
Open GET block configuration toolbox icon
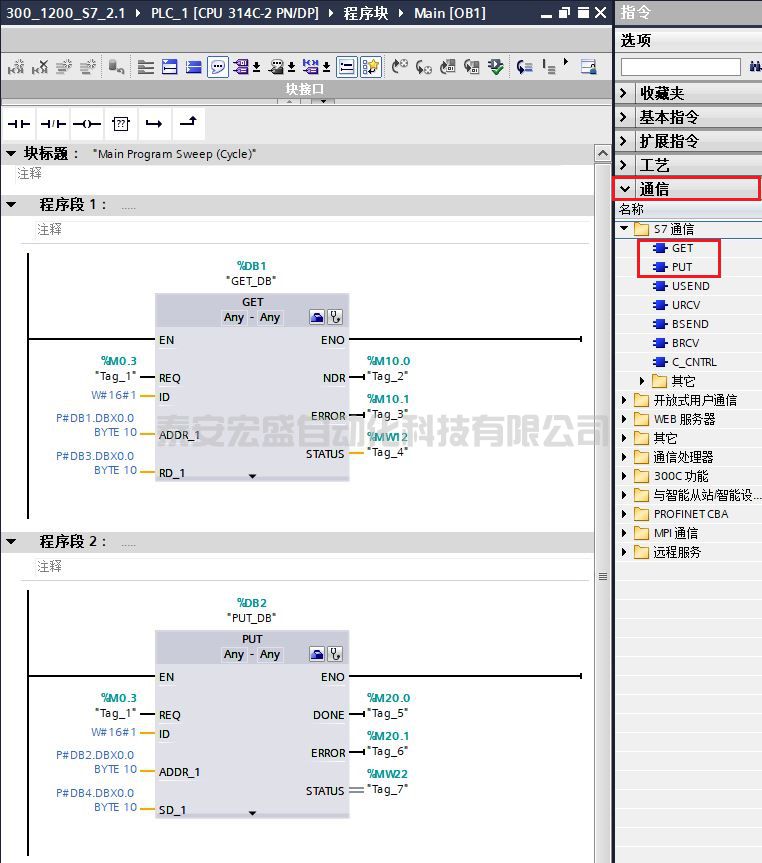[x=316, y=317]
